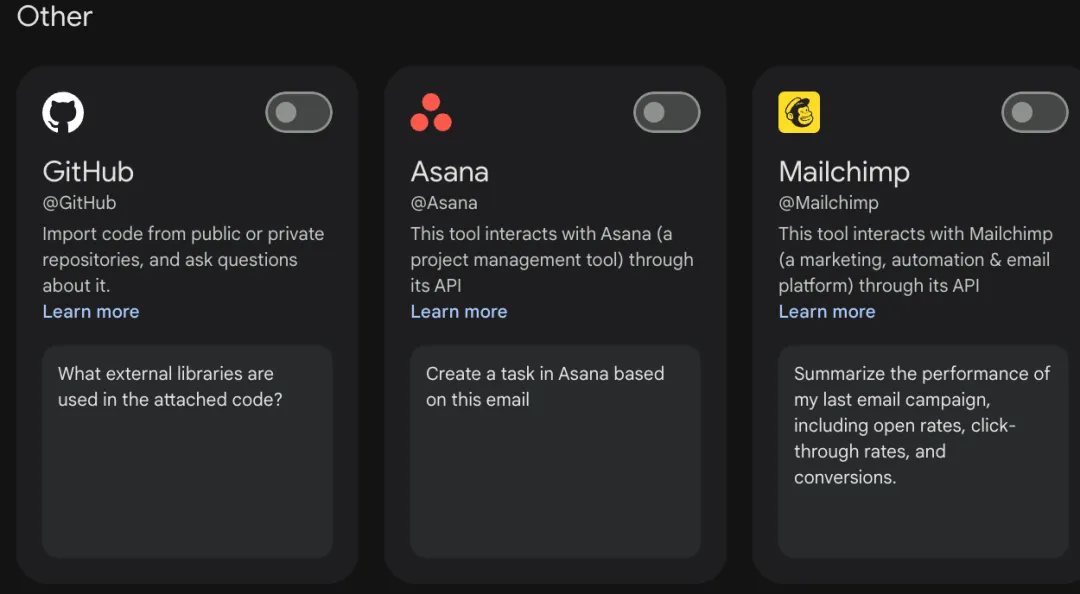Click the Mailchimp card title

(x=844, y=171)
